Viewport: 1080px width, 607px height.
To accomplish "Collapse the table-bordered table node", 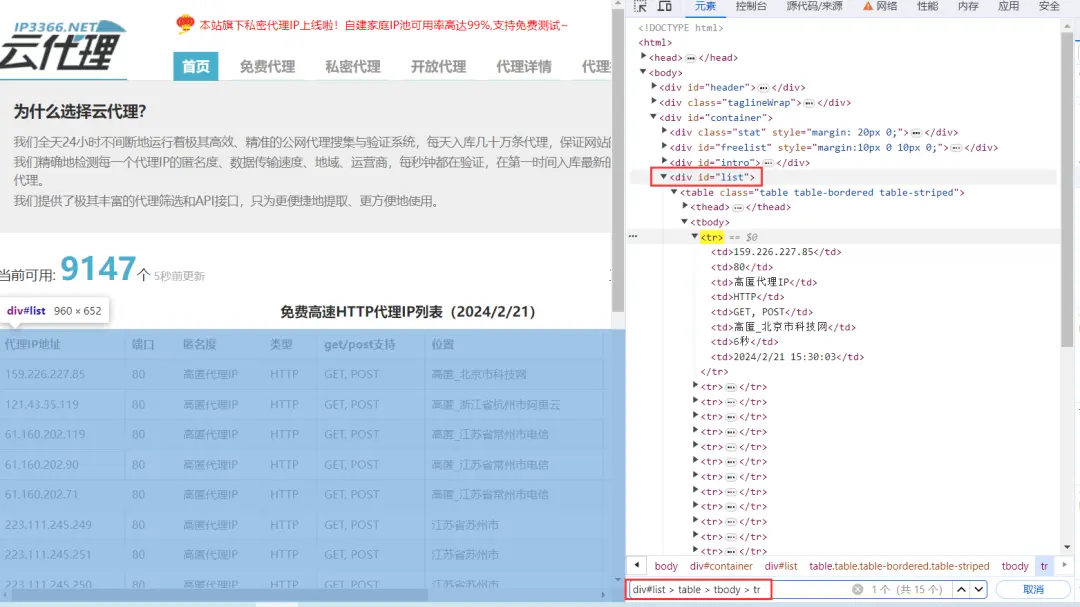I will 674,192.
